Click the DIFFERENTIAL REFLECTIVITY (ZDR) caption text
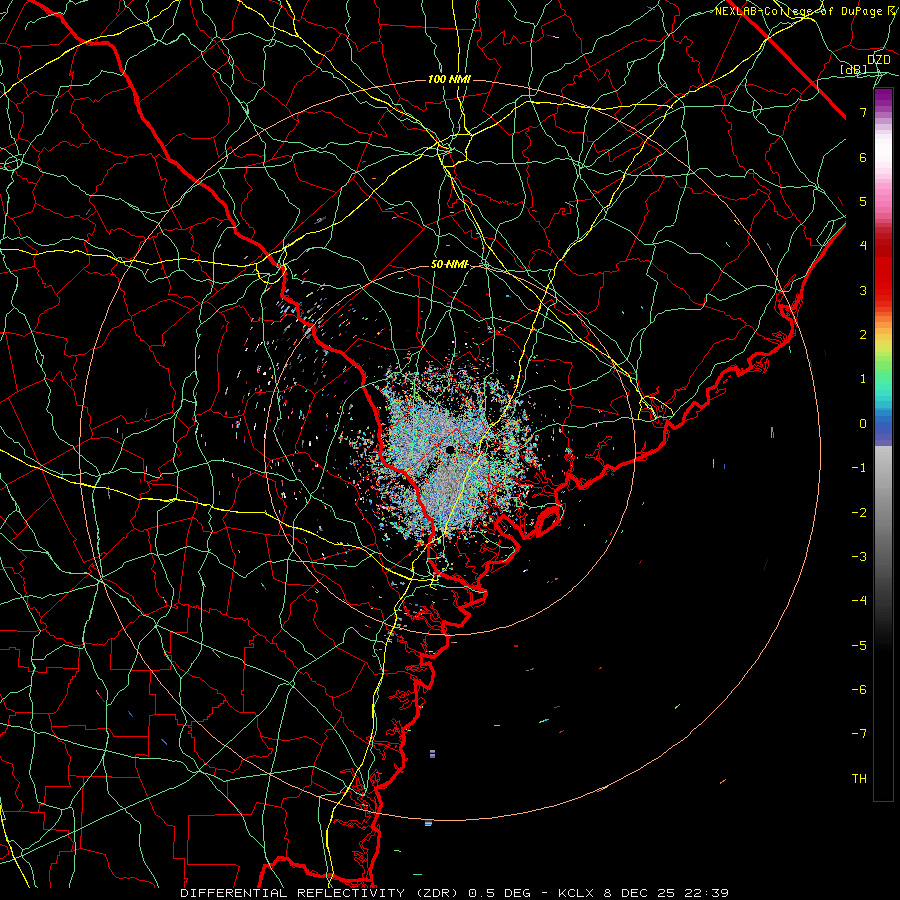The height and width of the screenshot is (900, 900). coord(319,893)
